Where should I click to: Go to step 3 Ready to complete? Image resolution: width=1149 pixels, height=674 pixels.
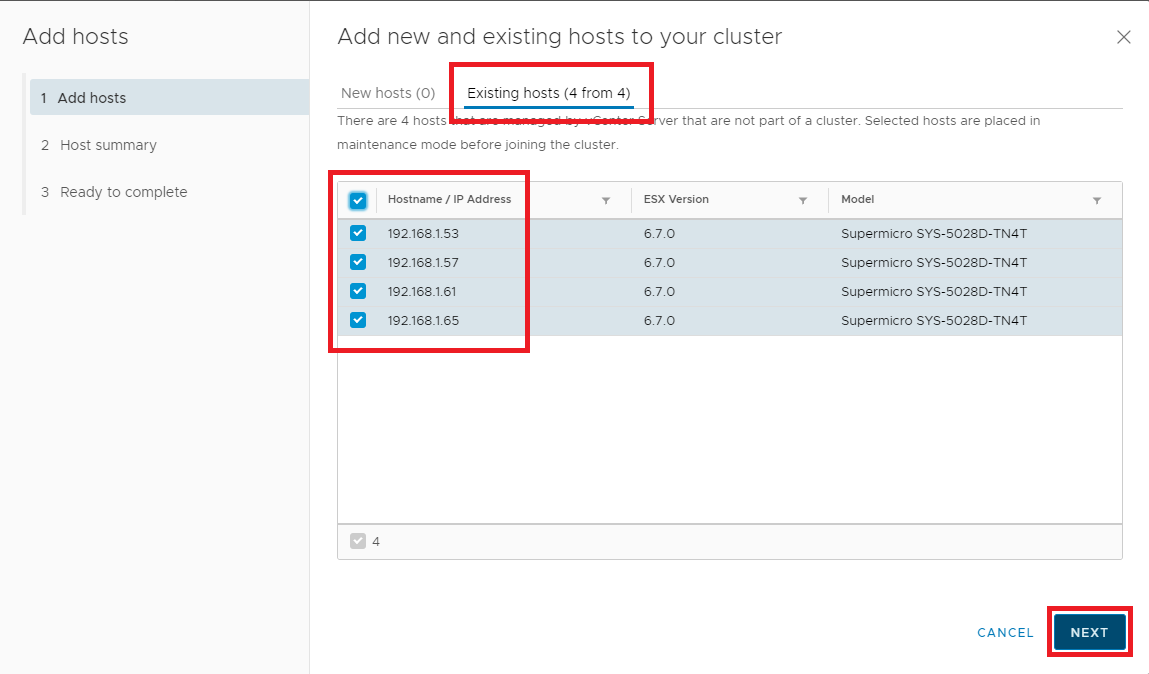123,192
